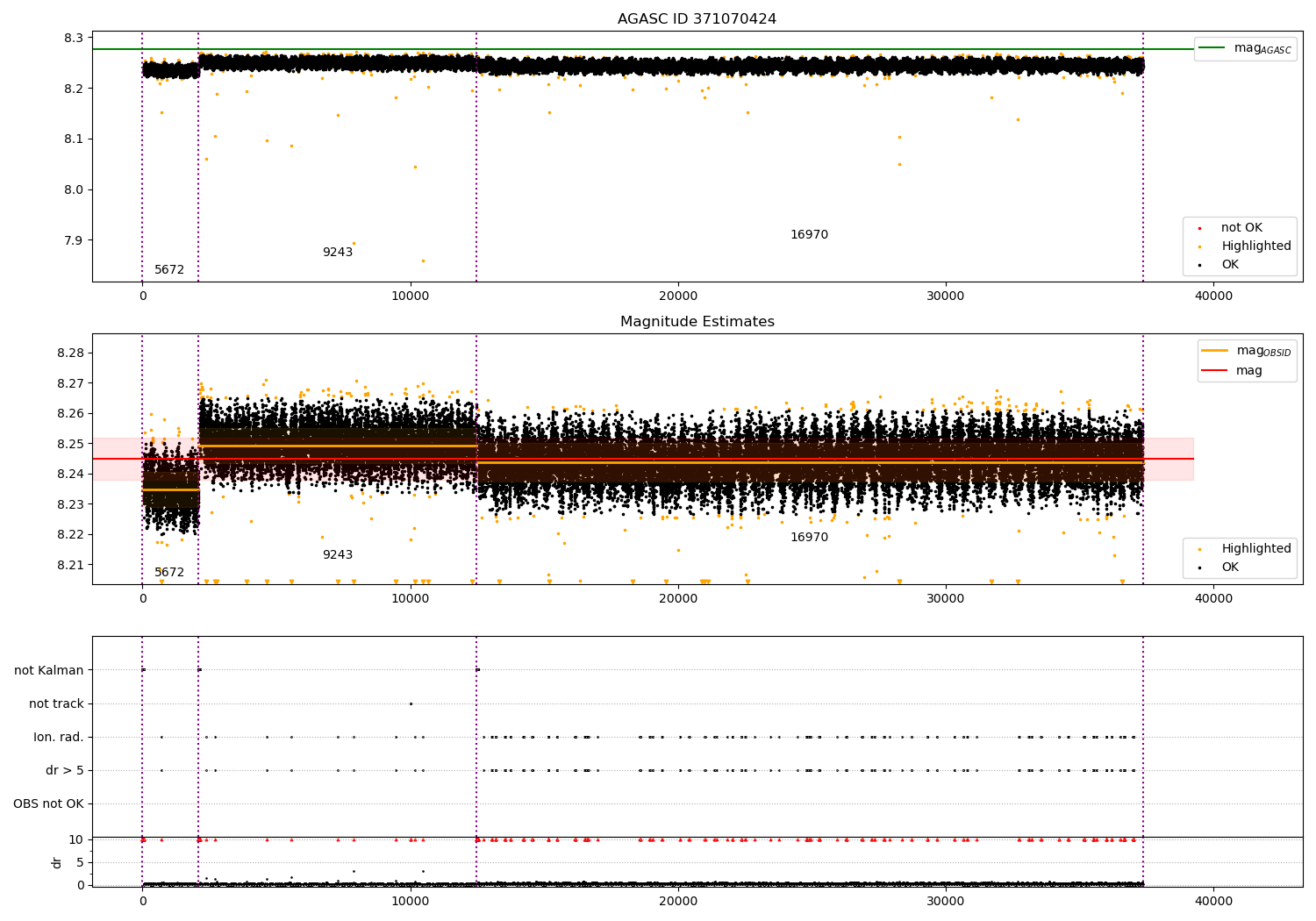
Task: Click the 9243 obsid label in top plot
Action: coord(337,253)
